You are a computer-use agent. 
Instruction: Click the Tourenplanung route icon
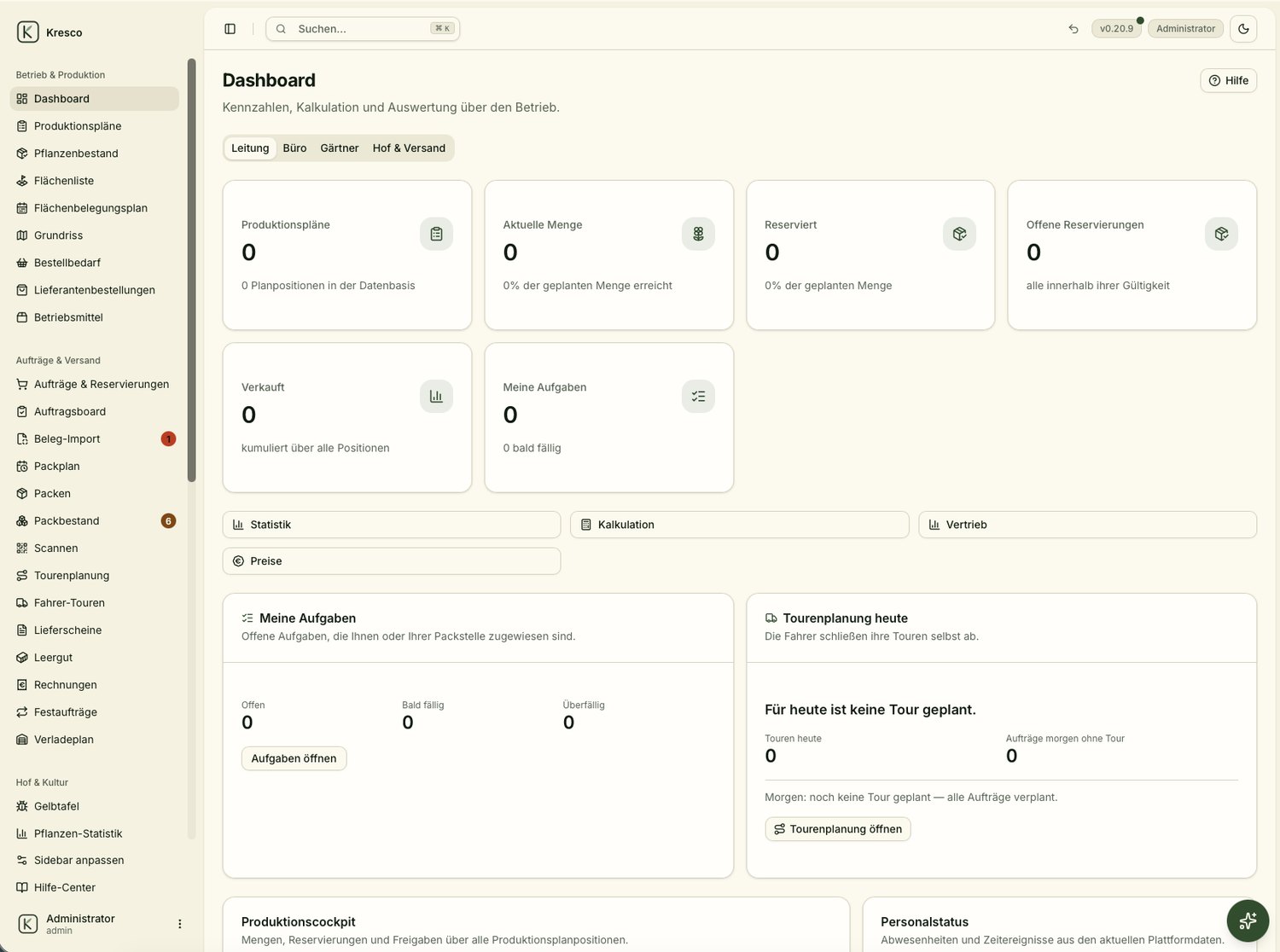[22, 576]
